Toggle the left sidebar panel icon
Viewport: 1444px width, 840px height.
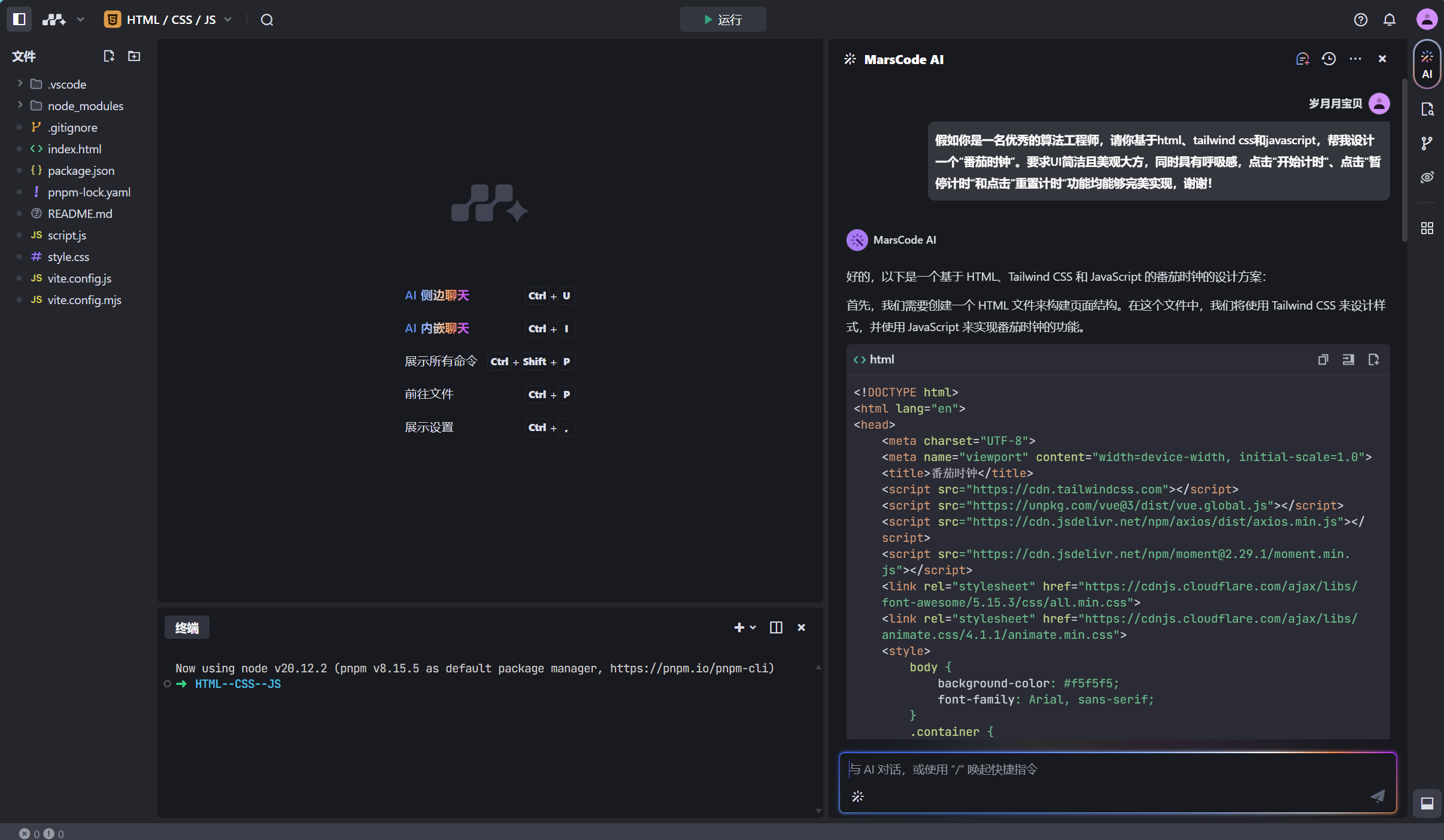pos(19,19)
